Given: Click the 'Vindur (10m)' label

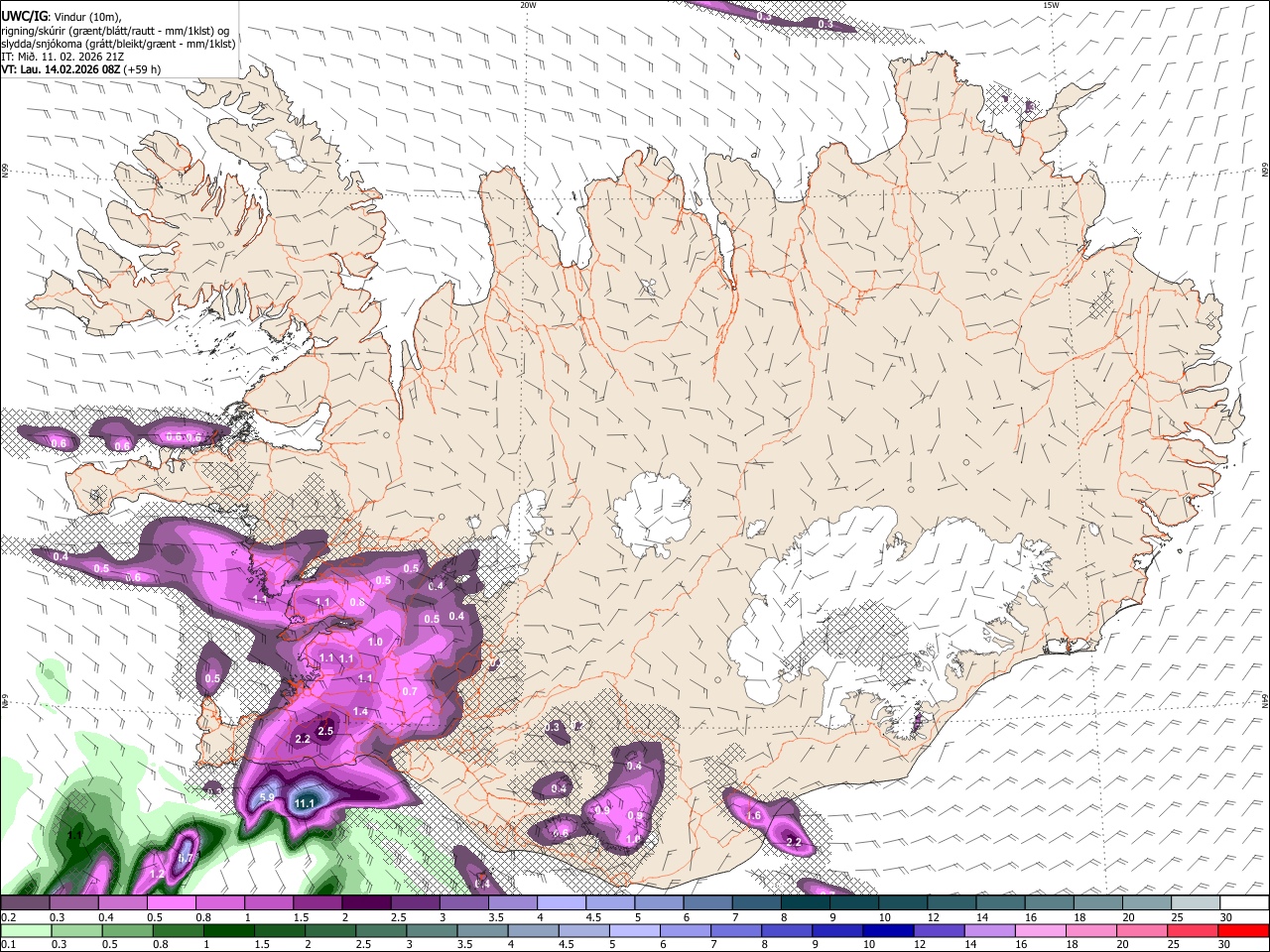Looking at the screenshot, I should point(85,16).
